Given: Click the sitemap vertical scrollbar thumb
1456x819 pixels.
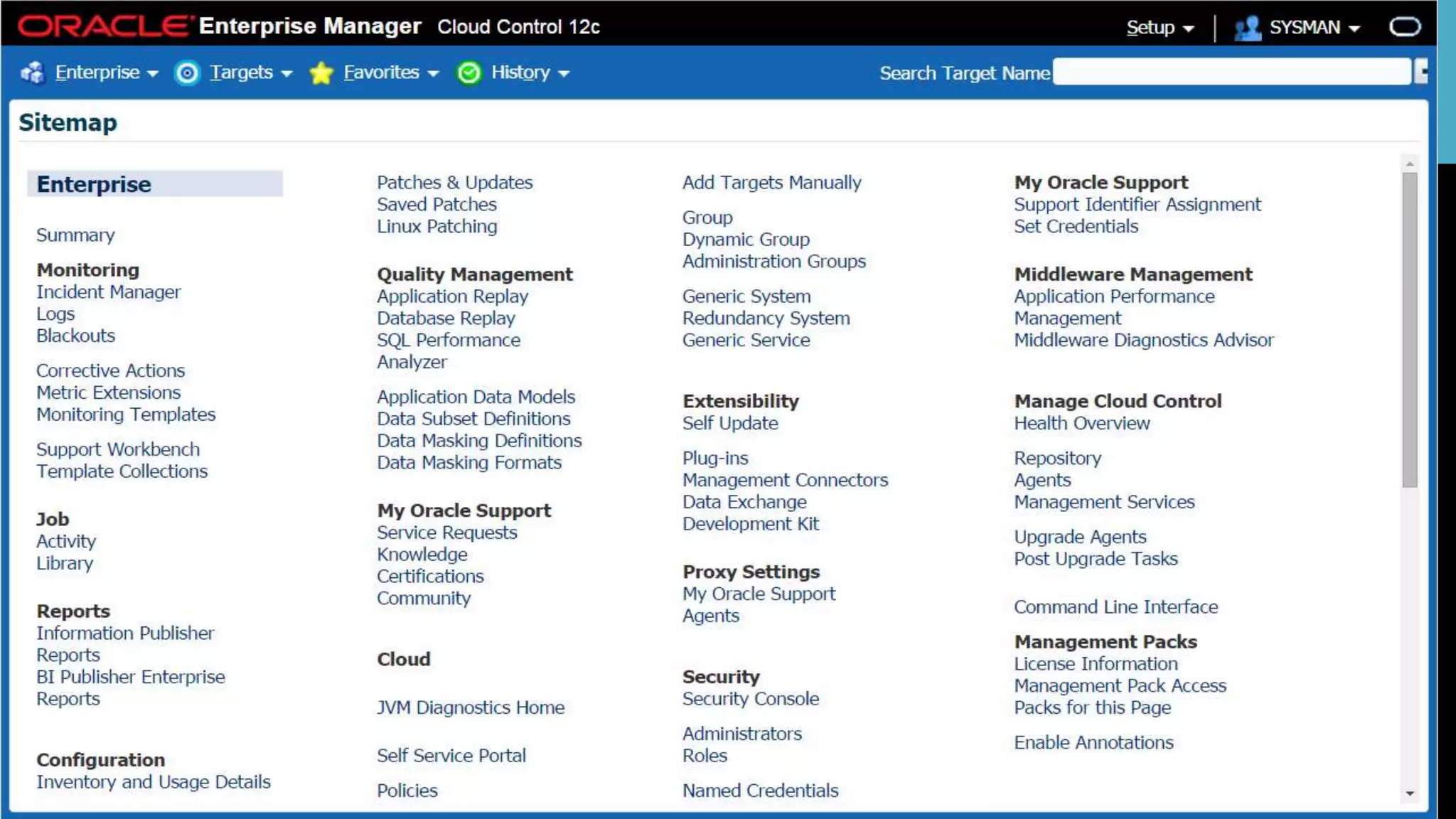Looking at the screenshot, I should 1409,330.
